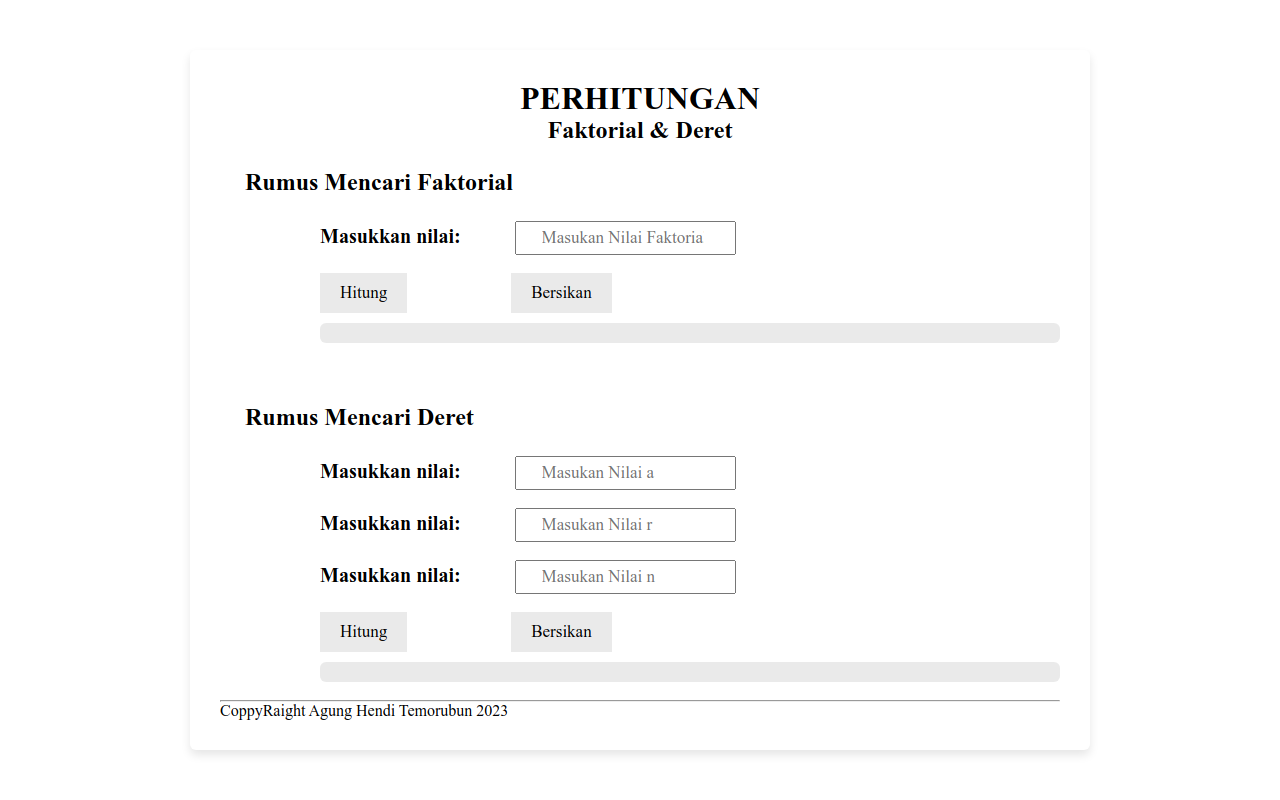Focus the Masukan Nilai a field

(625, 473)
